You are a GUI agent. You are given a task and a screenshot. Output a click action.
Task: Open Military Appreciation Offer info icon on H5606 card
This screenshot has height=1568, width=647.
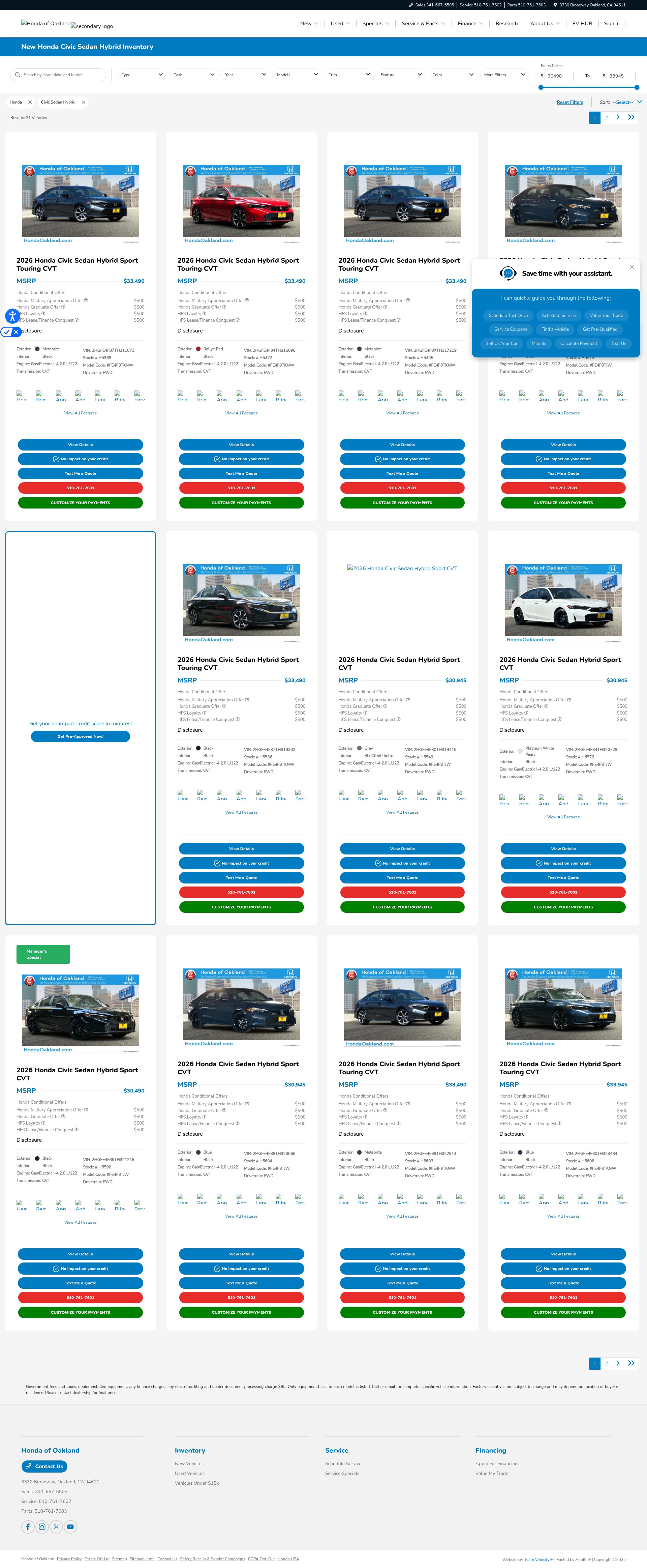[569, 1104]
